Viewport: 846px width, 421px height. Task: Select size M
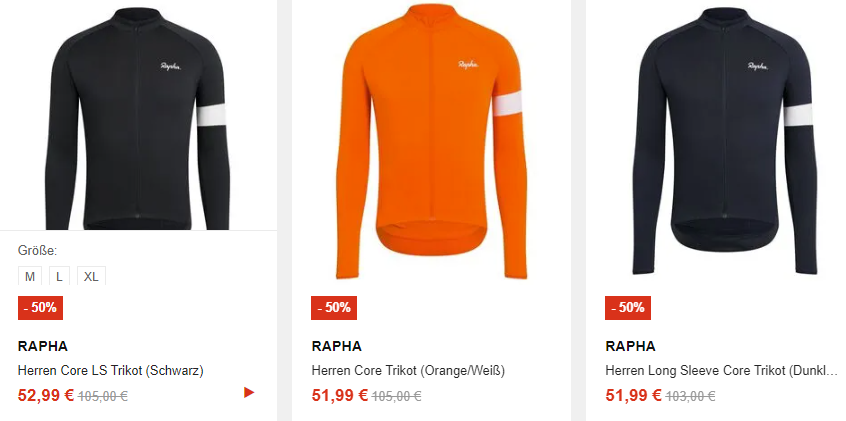pyautogui.click(x=30, y=276)
